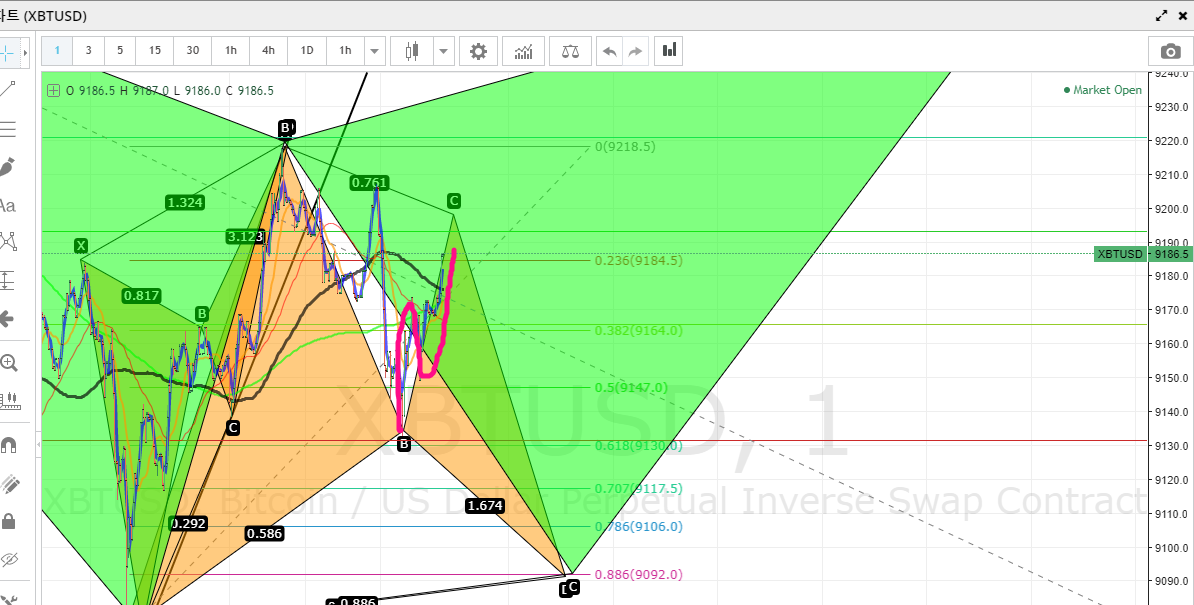Open the horizontal lines Fibonacci tool group
The height and width of the screenshot is (605, 1194).
[8, 129]
